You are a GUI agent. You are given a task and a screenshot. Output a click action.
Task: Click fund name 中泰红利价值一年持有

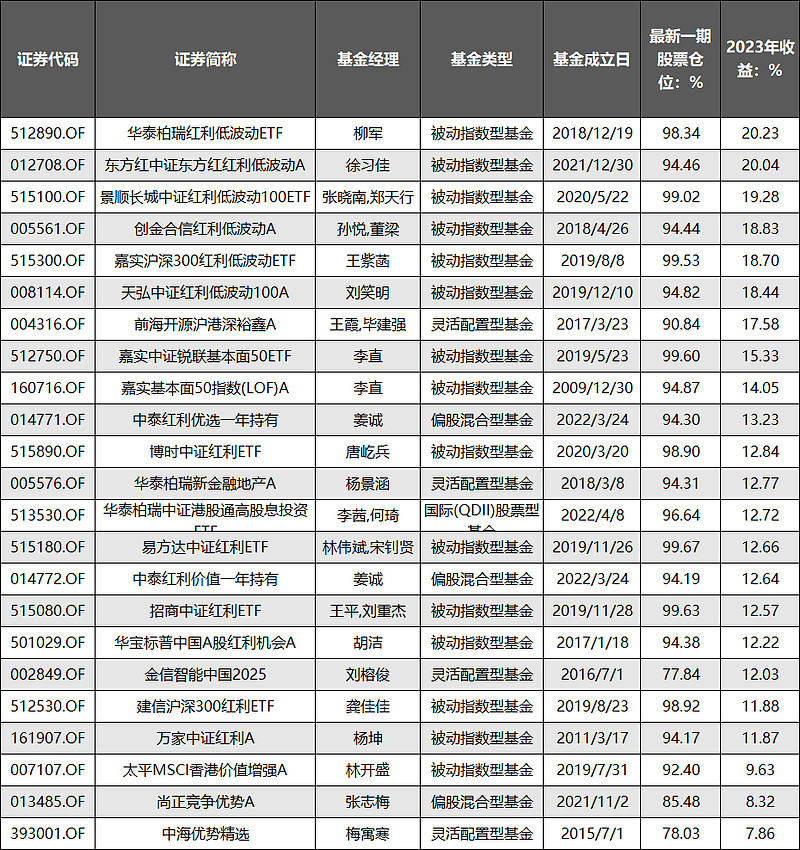pyautogui.click(x=205, y=579)
